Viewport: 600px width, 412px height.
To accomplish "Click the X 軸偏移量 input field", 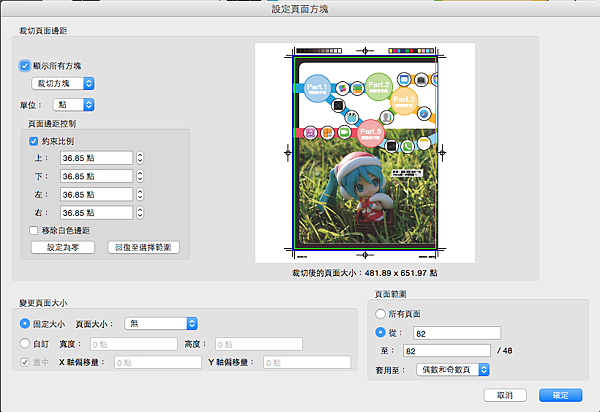I will pos(158,362).
